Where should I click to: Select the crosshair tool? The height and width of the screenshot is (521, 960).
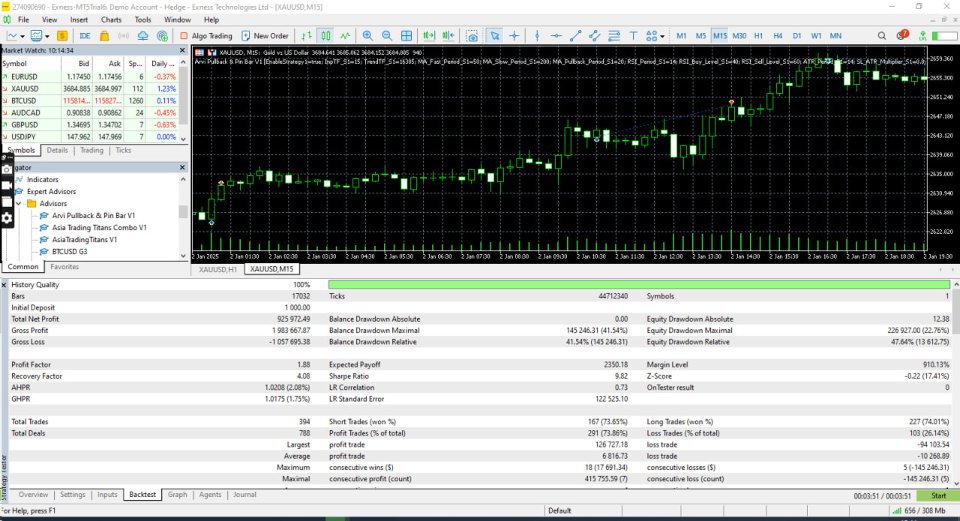514,36
